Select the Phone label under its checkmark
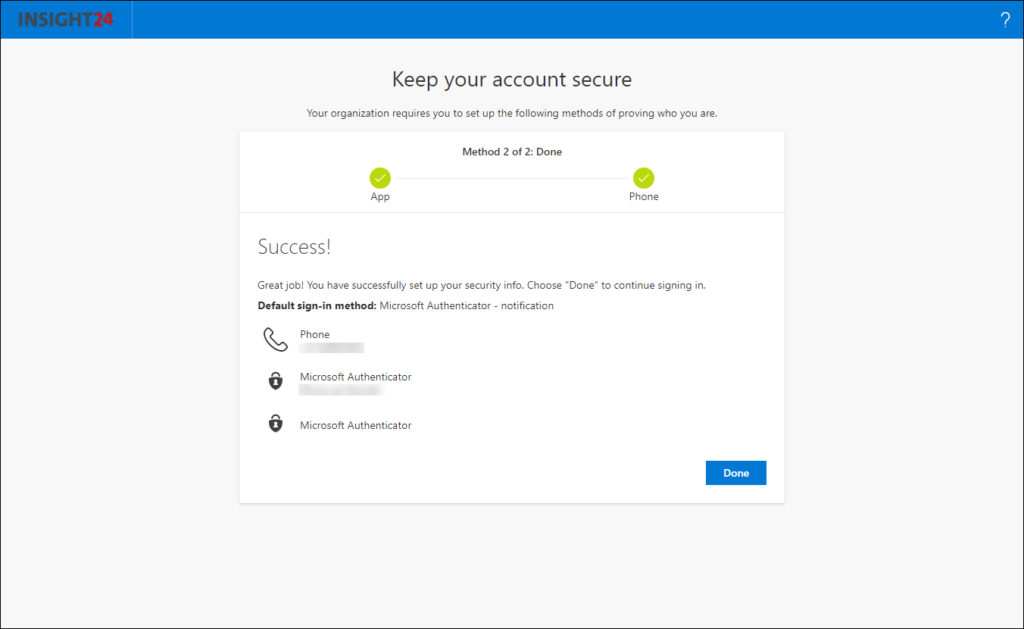The width and height of the screenshot is (1024, 629). (643, 196)
